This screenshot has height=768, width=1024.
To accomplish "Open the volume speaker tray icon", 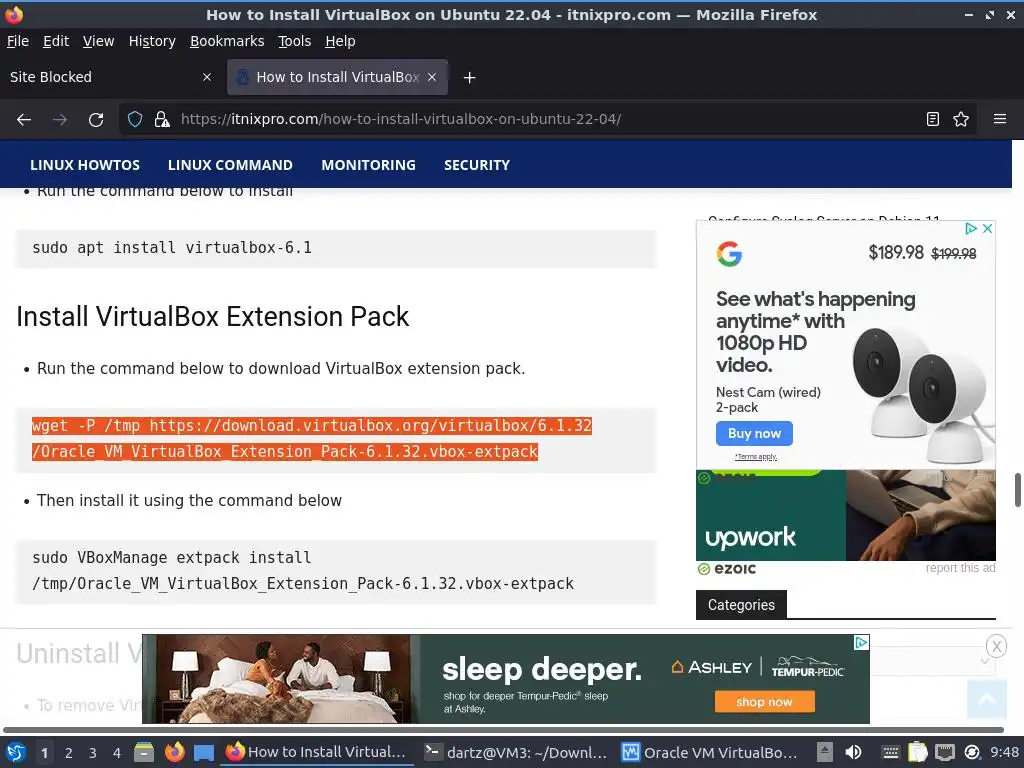I will pyautogui.click(x=853, y=752).
